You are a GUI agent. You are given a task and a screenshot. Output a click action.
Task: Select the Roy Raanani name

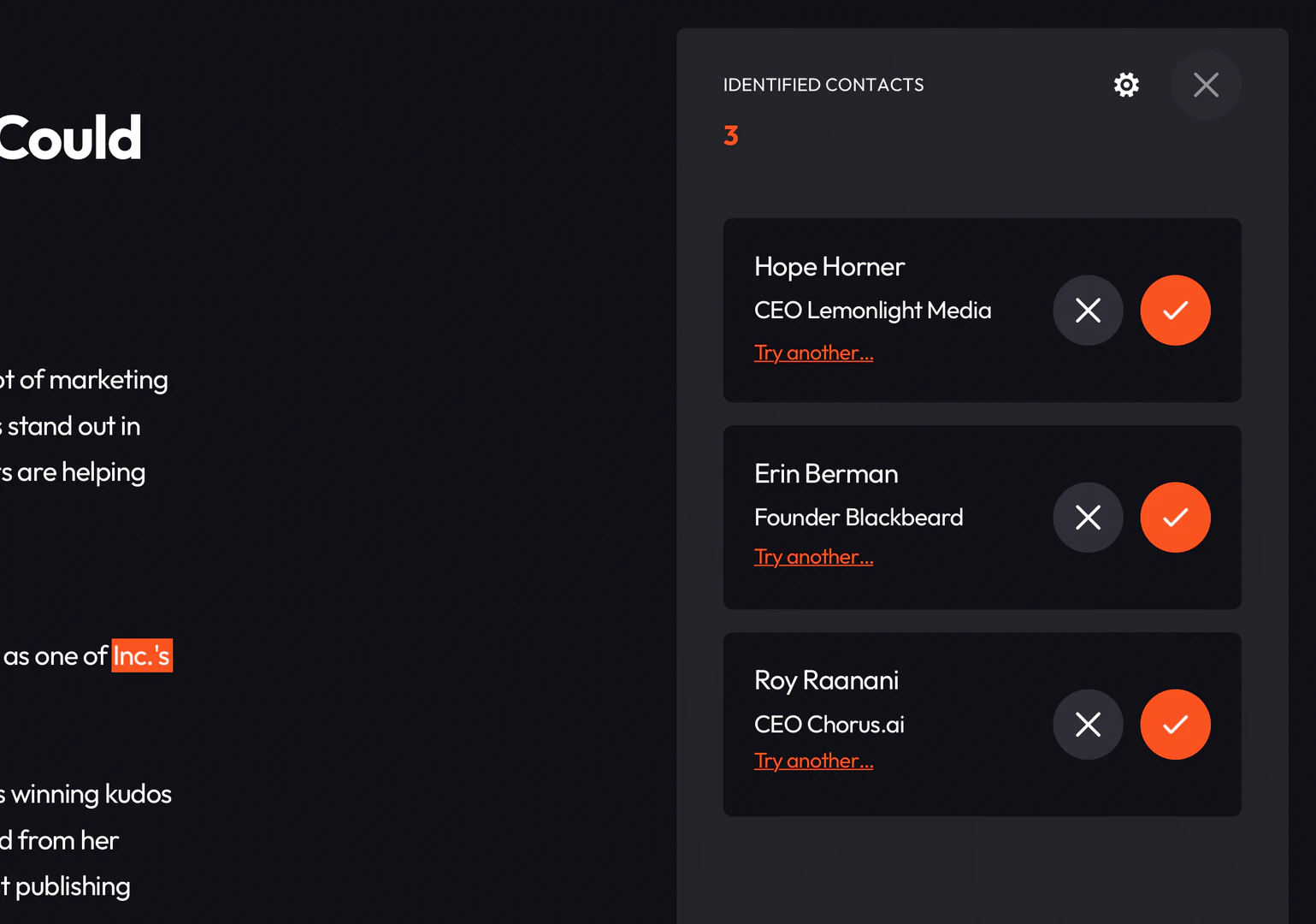[826, 680]
